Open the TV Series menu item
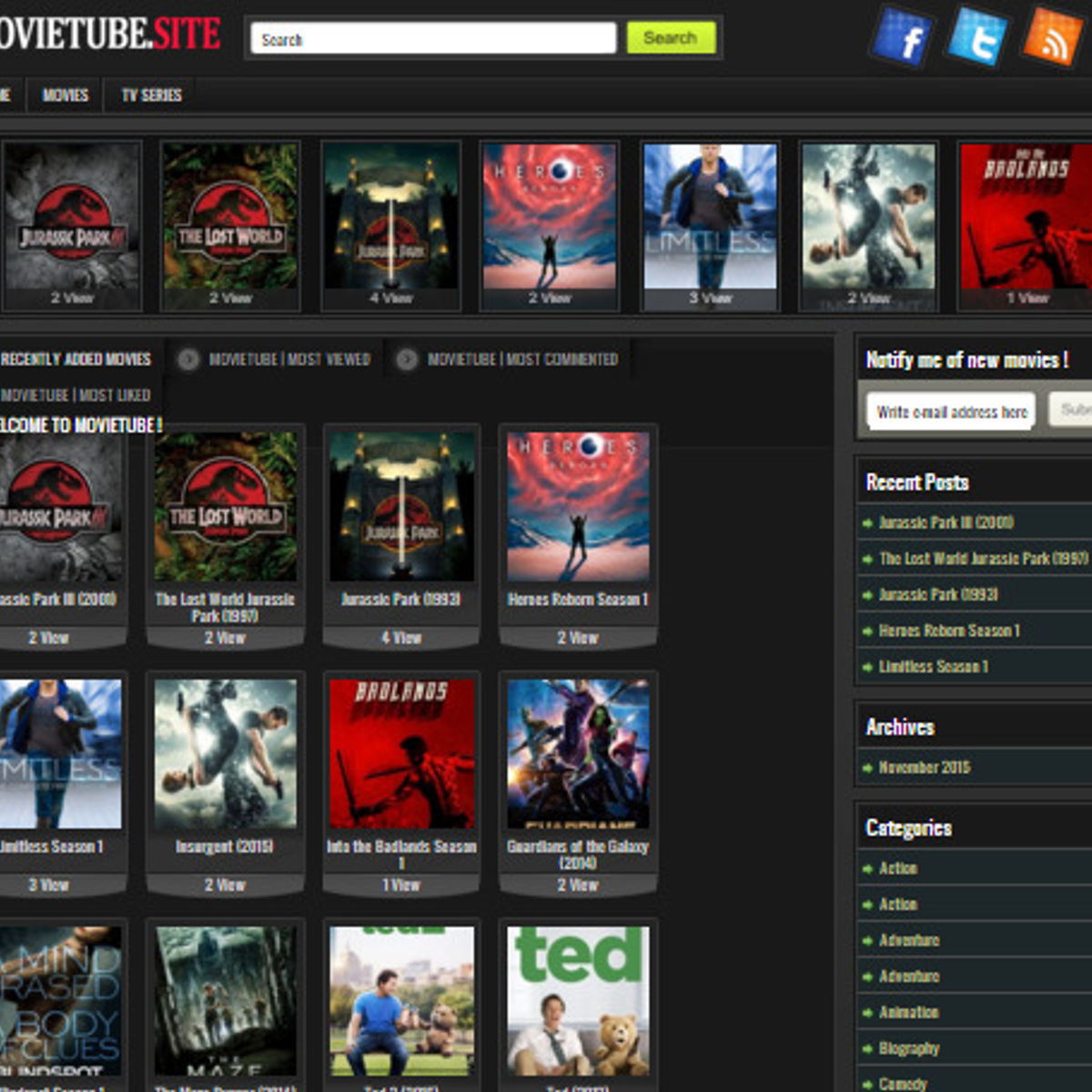The image size is (1092, 1092). [152, 95]
